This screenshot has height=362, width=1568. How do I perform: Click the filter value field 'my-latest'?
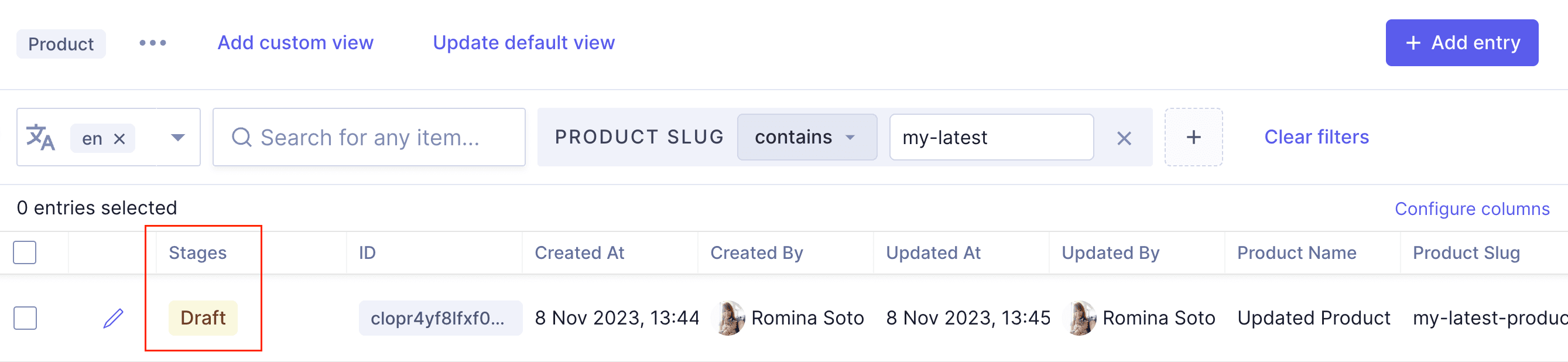tap(990, 138)
